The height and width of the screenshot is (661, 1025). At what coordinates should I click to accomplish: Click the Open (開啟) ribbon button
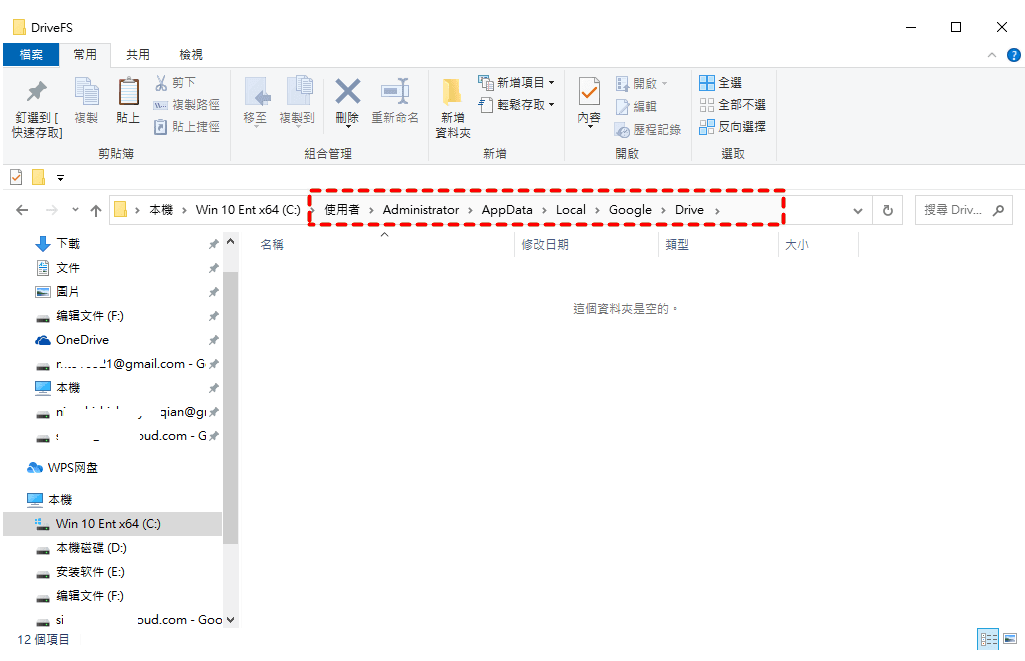tap(641, 84)
